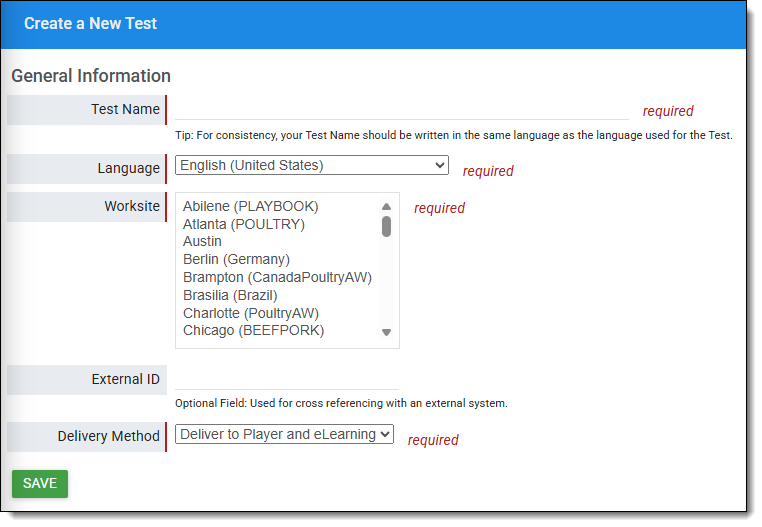Click the Worksite list scrollbar thumb

(x=386, y=226)
